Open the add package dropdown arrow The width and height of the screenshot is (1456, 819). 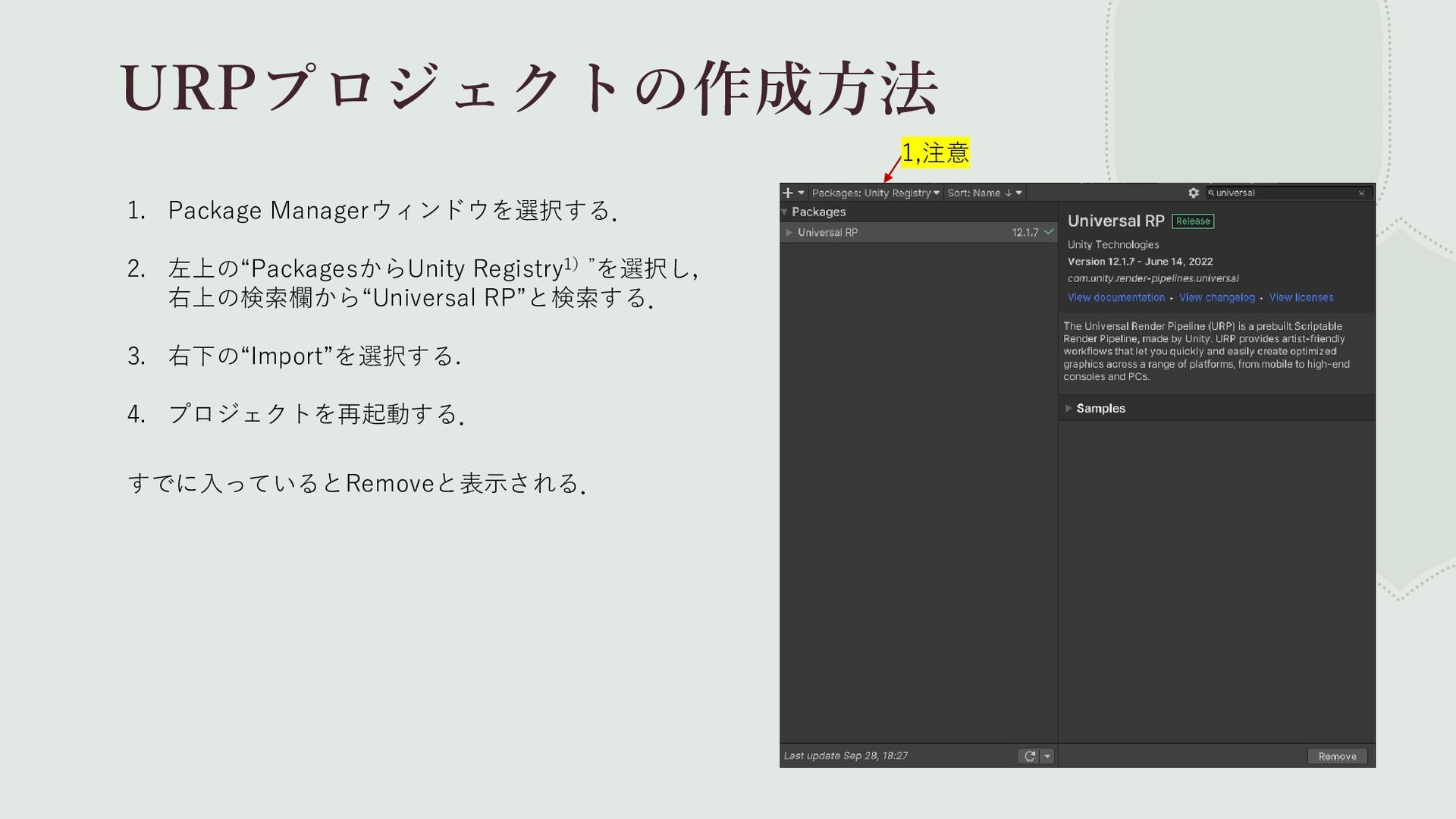(x=801, y=193)
